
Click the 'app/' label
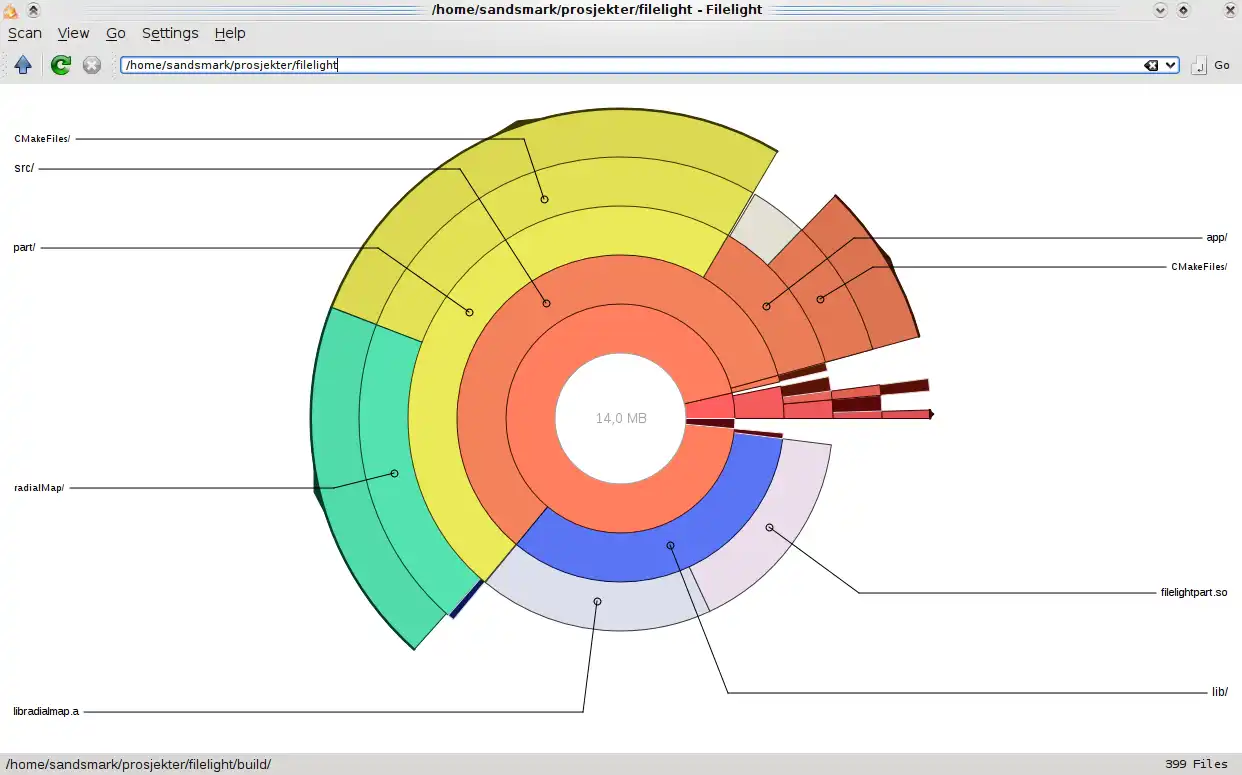(1217, 238)
